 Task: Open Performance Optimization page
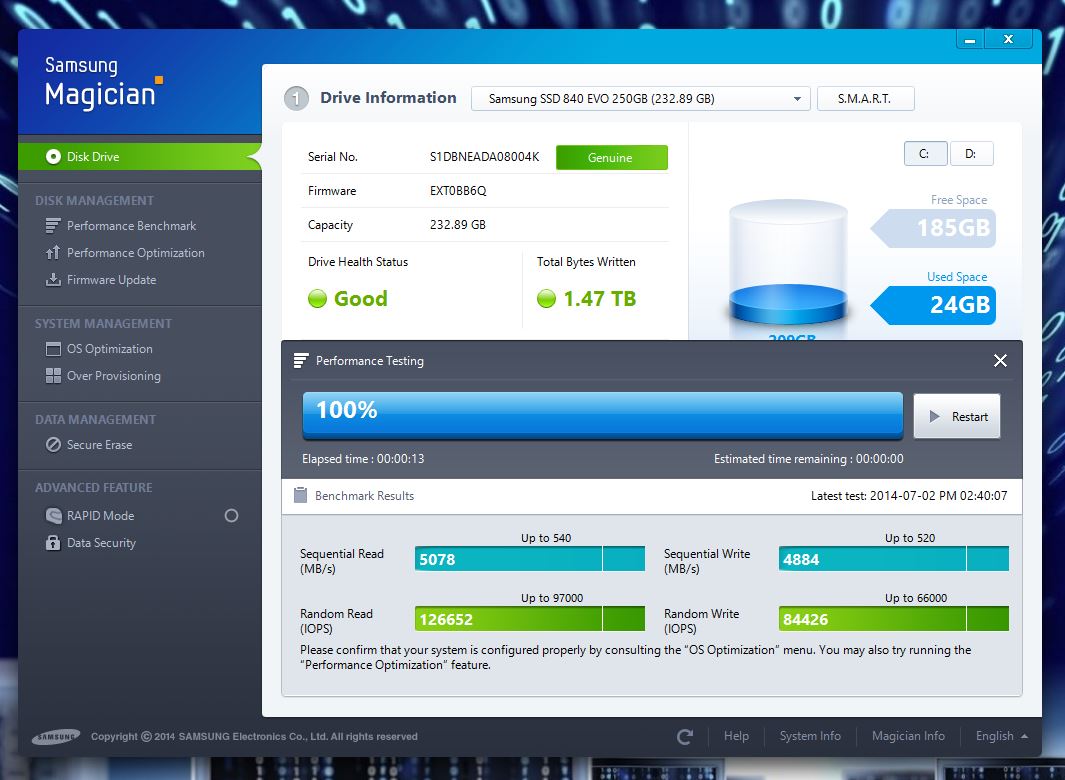(x=135, y=253)
